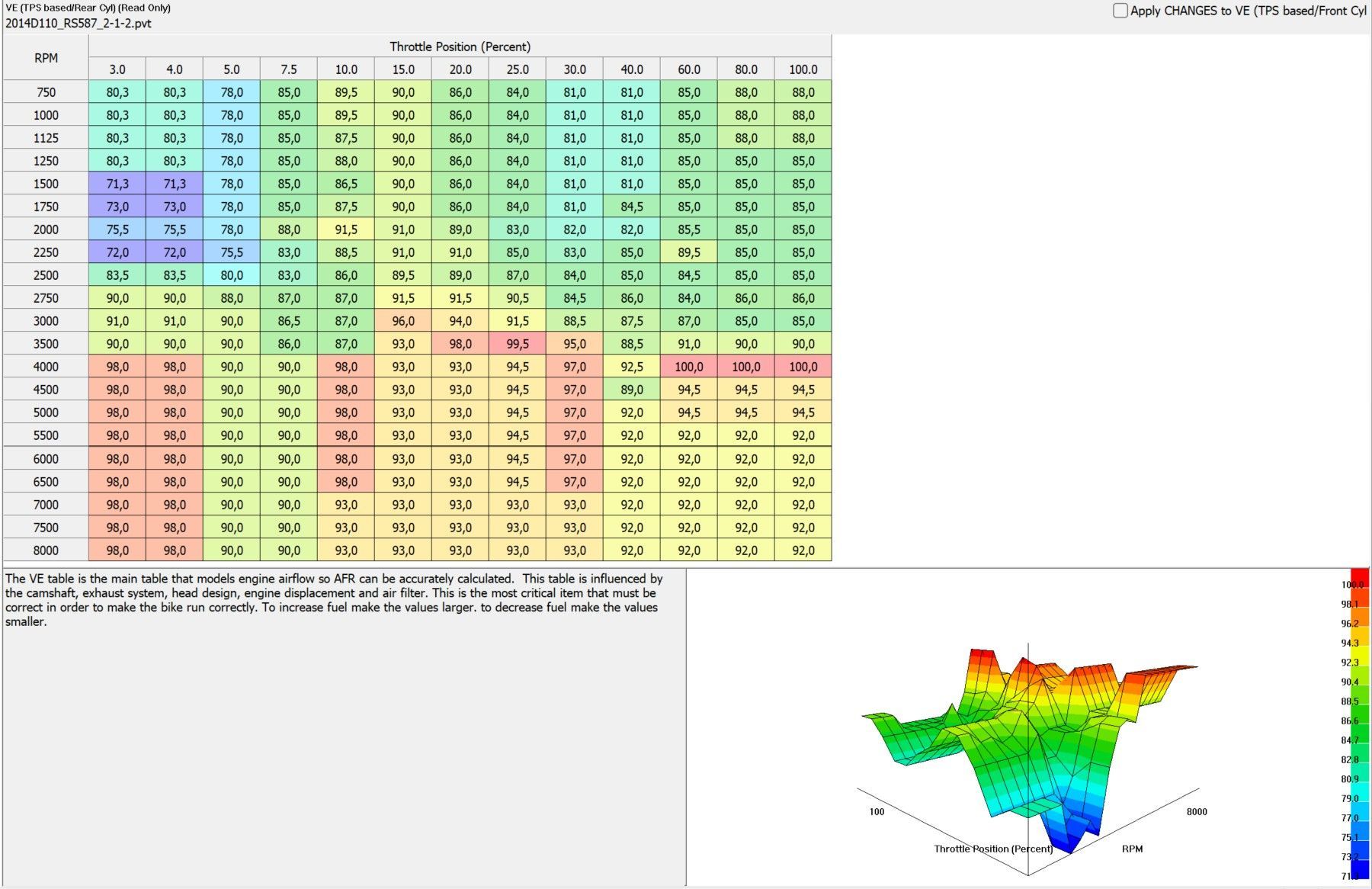Select the 89,5 cell at 2250 RPM, 60.0 throttle
Viewport: 1372px width, 889px height.
[x=689, y=252]
